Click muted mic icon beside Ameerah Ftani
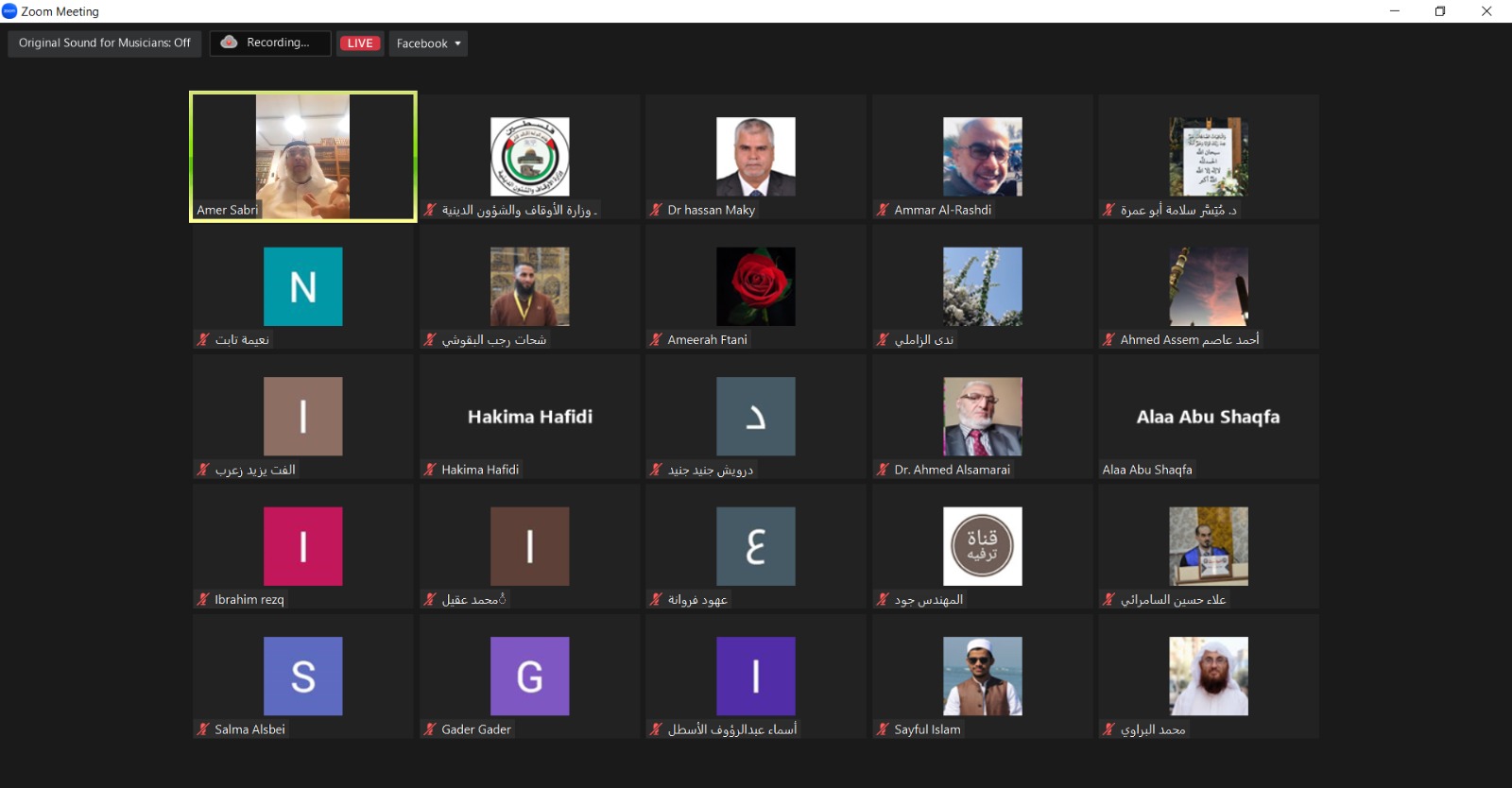 click(656, 339)
